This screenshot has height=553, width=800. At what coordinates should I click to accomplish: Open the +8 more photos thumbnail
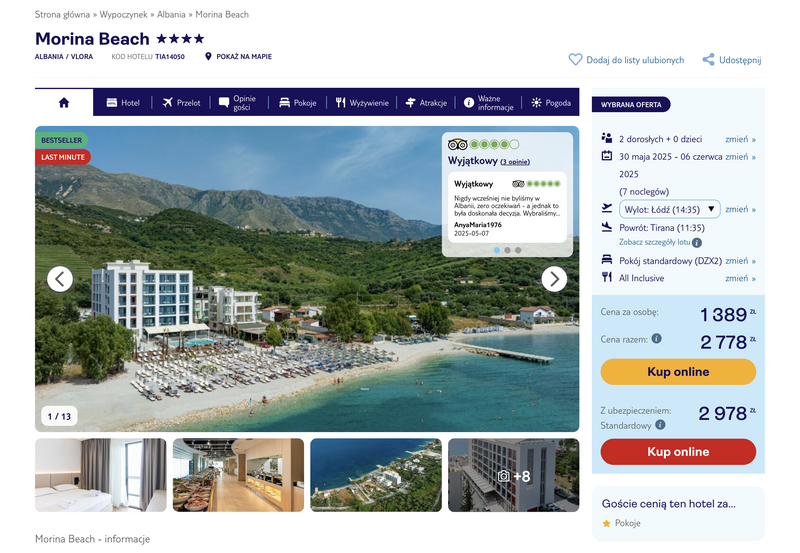[514, 475]
